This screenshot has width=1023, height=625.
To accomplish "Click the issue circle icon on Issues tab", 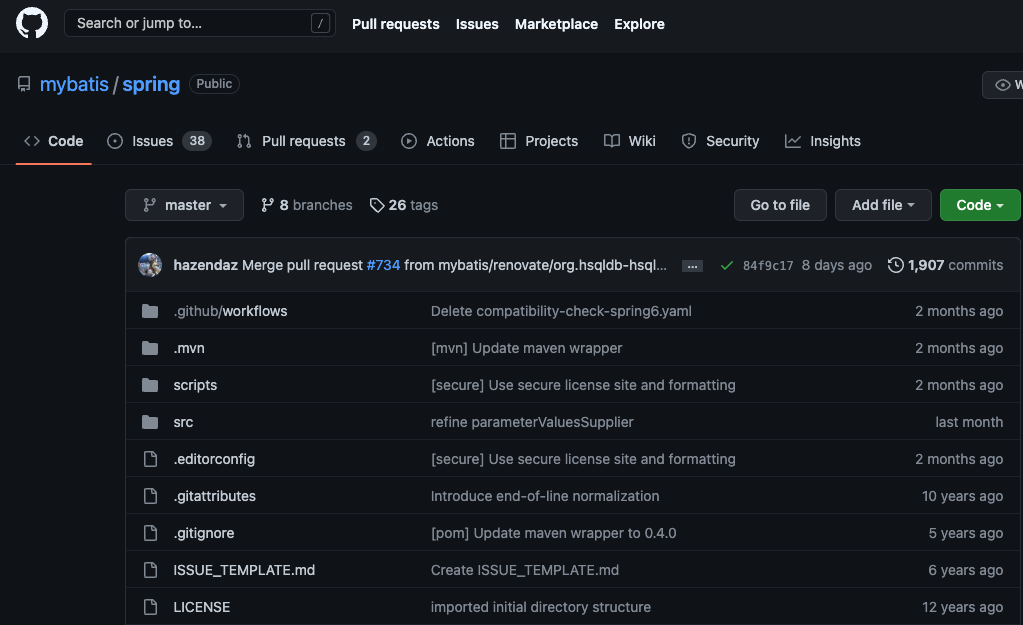I will [x=115, y=141].
